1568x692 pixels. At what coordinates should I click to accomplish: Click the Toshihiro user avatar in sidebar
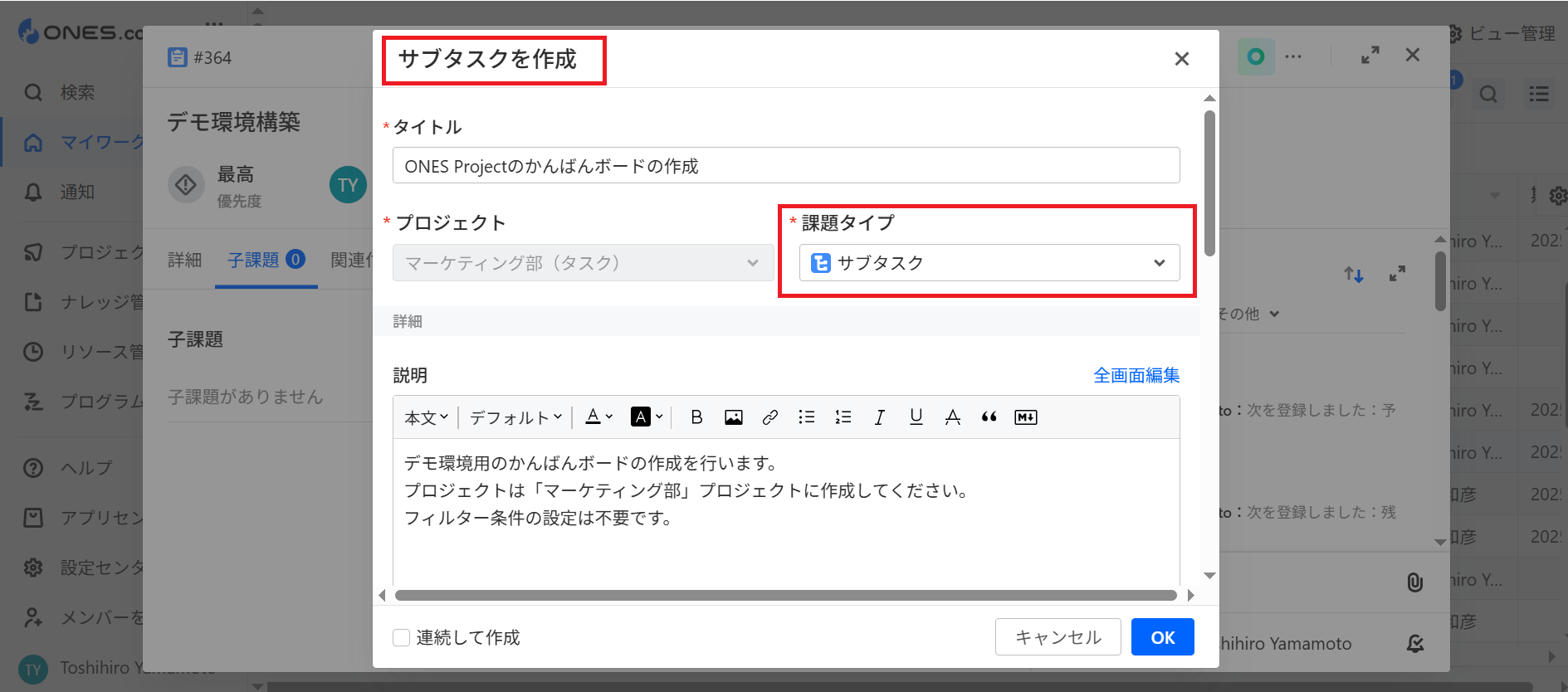point(33,670)
